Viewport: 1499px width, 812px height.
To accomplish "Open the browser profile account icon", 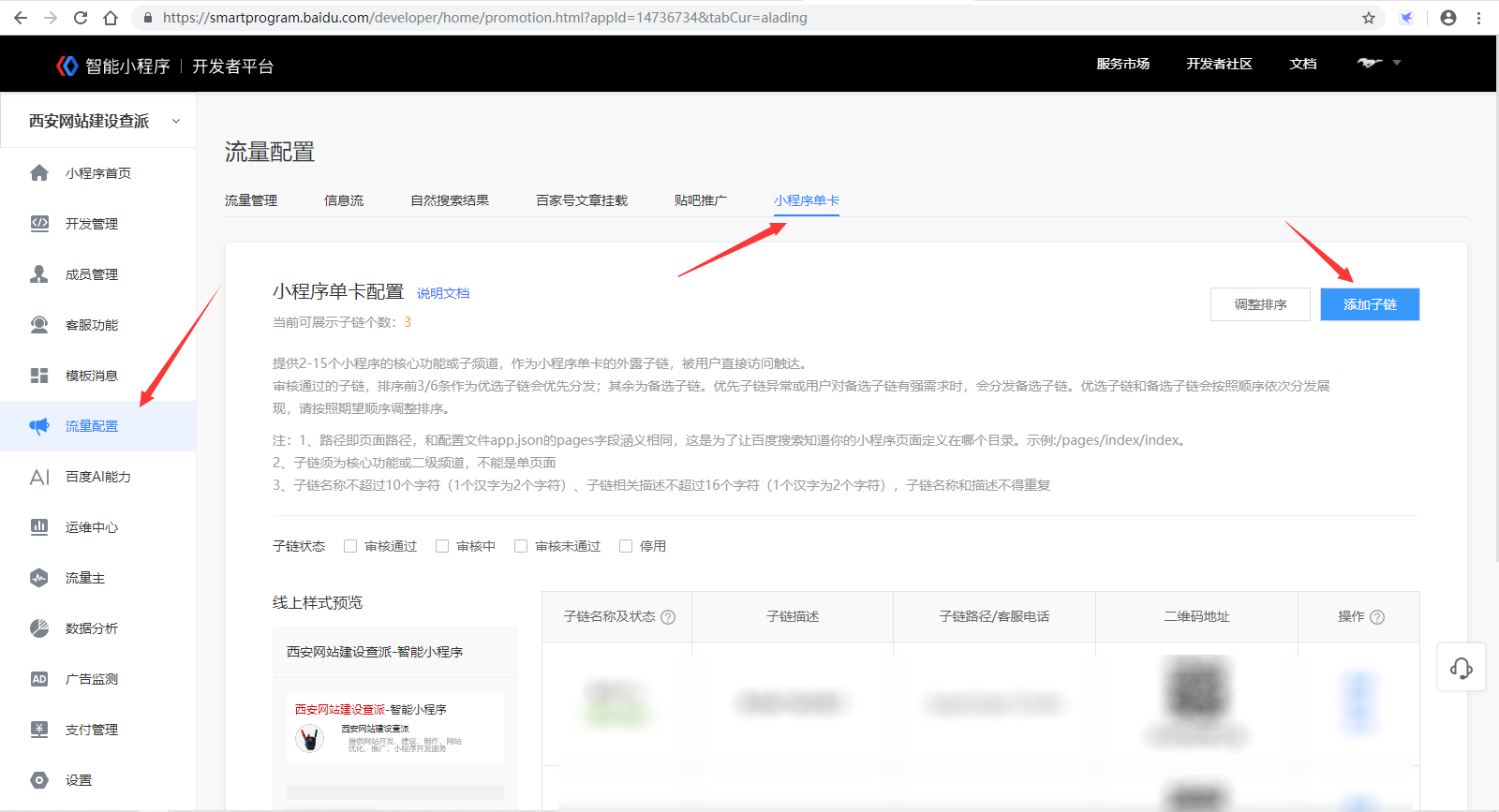I will (x=1448, y=18).
